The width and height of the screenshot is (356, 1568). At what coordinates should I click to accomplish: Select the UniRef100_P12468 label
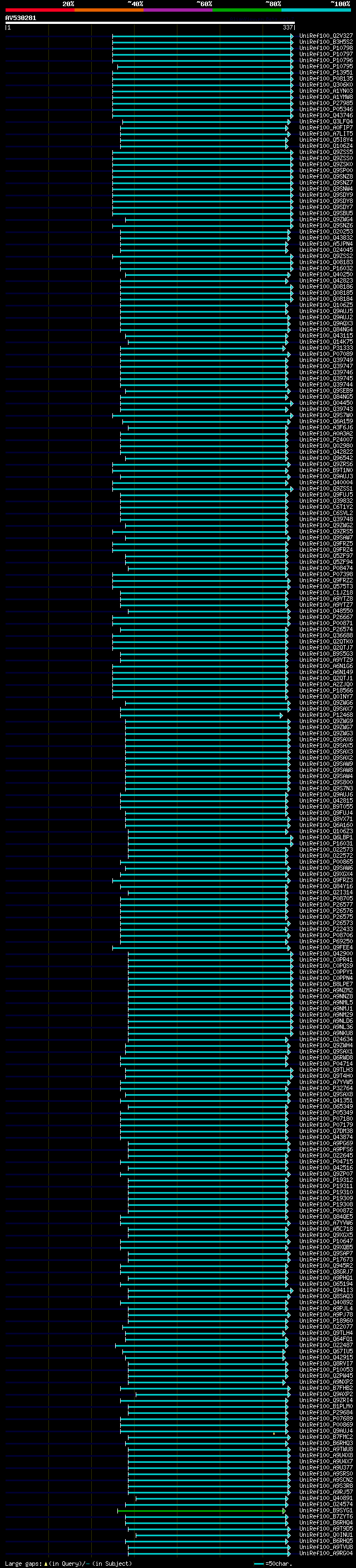326,715
